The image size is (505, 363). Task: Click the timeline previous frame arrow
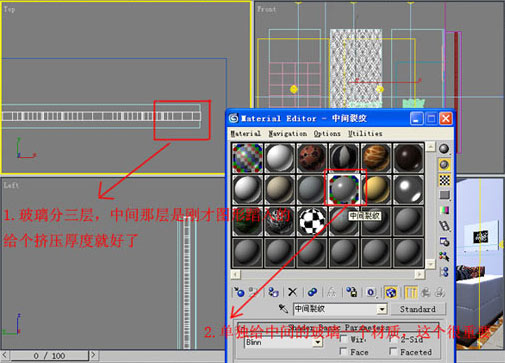(x=5, y=355)
